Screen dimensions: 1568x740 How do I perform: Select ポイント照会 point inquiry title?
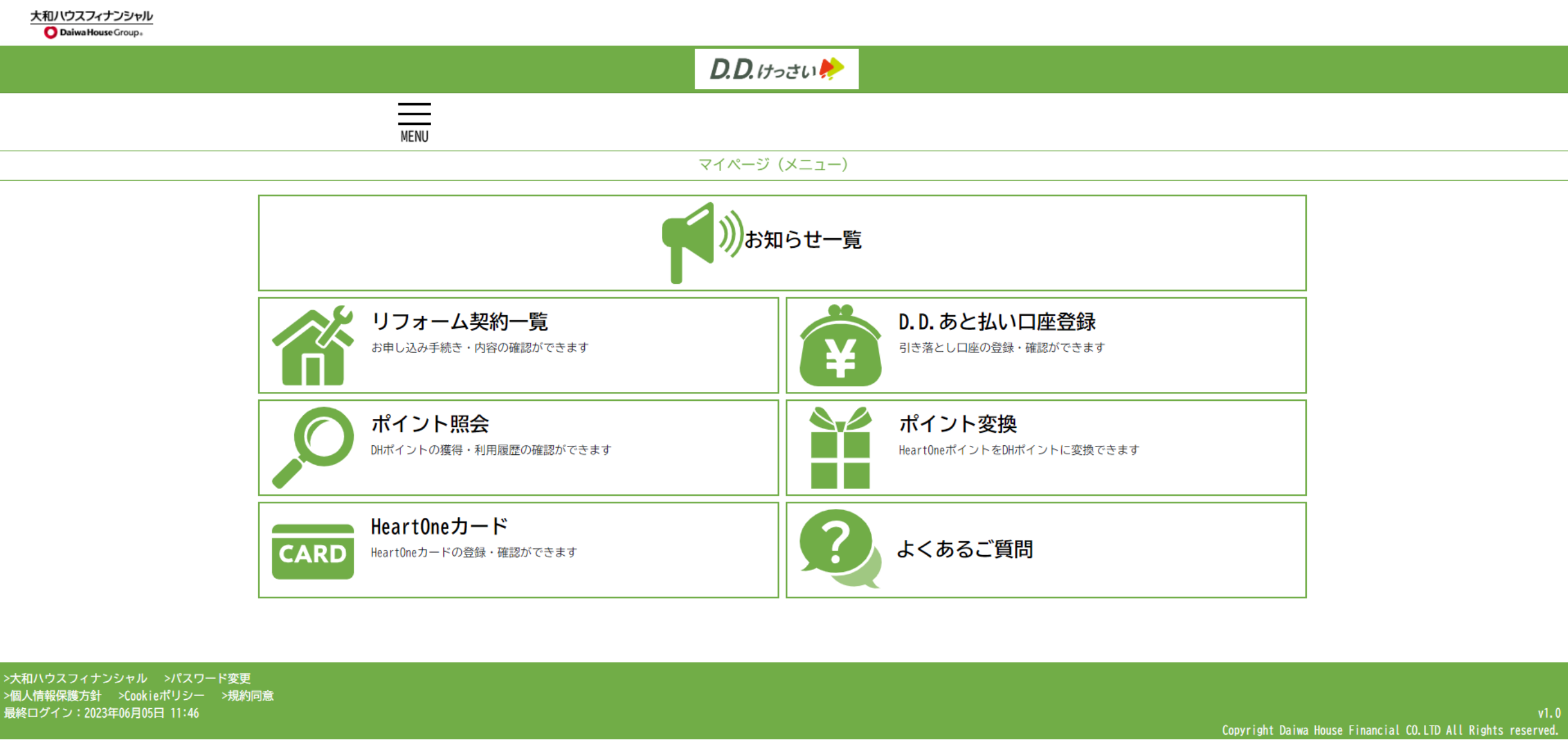(x=430, y=424)
